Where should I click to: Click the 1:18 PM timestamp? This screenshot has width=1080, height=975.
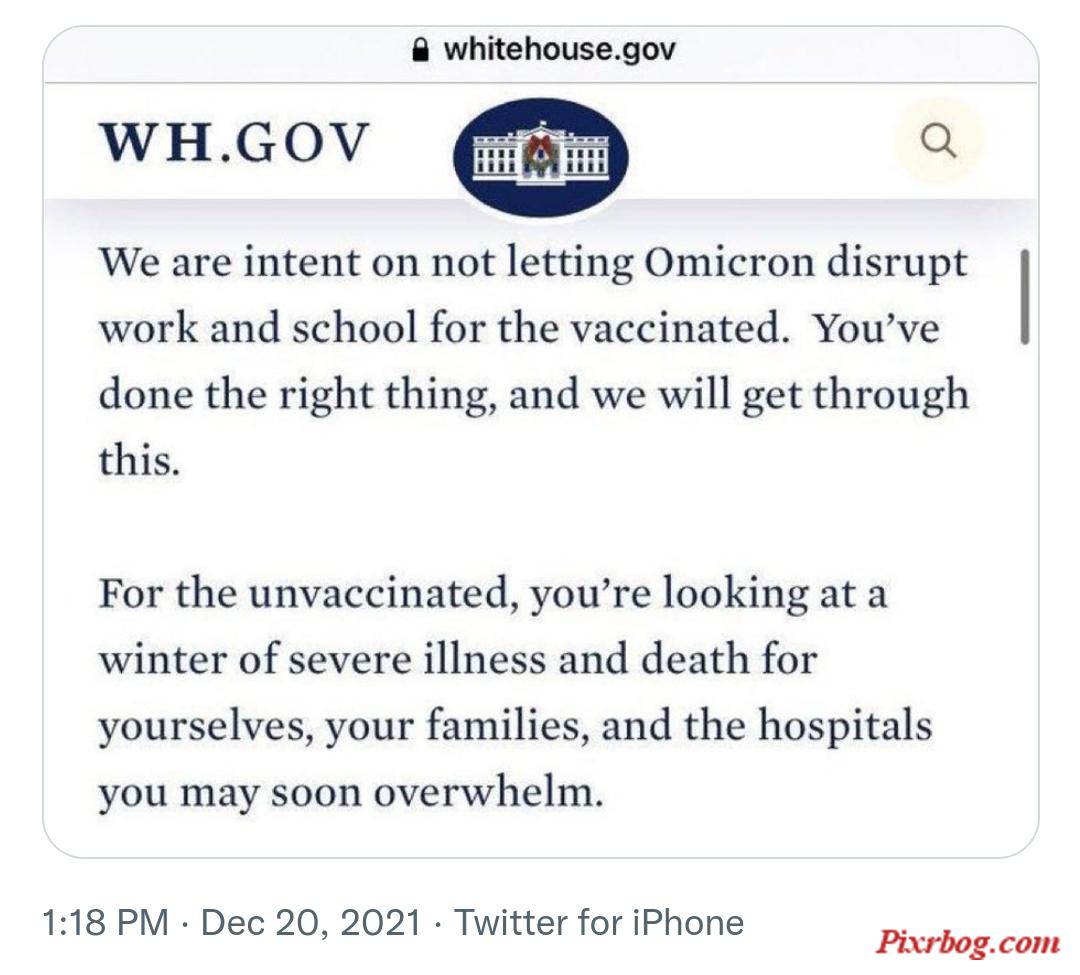(x=105, y=923)
